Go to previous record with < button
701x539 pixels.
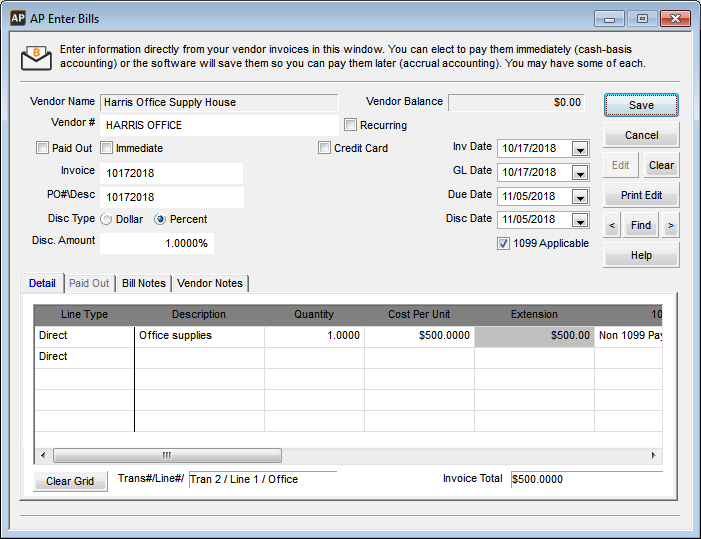[x=612, y=226]
